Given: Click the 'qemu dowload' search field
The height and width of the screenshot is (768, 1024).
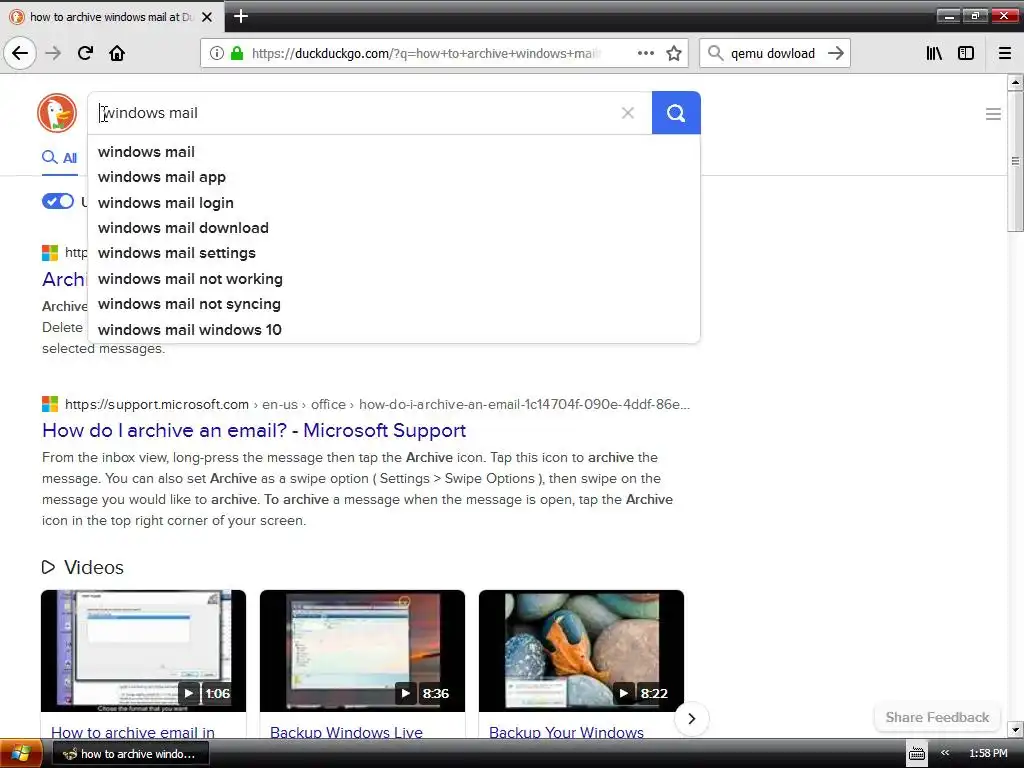Looking at the screenshot, I should tap(773, 54).
